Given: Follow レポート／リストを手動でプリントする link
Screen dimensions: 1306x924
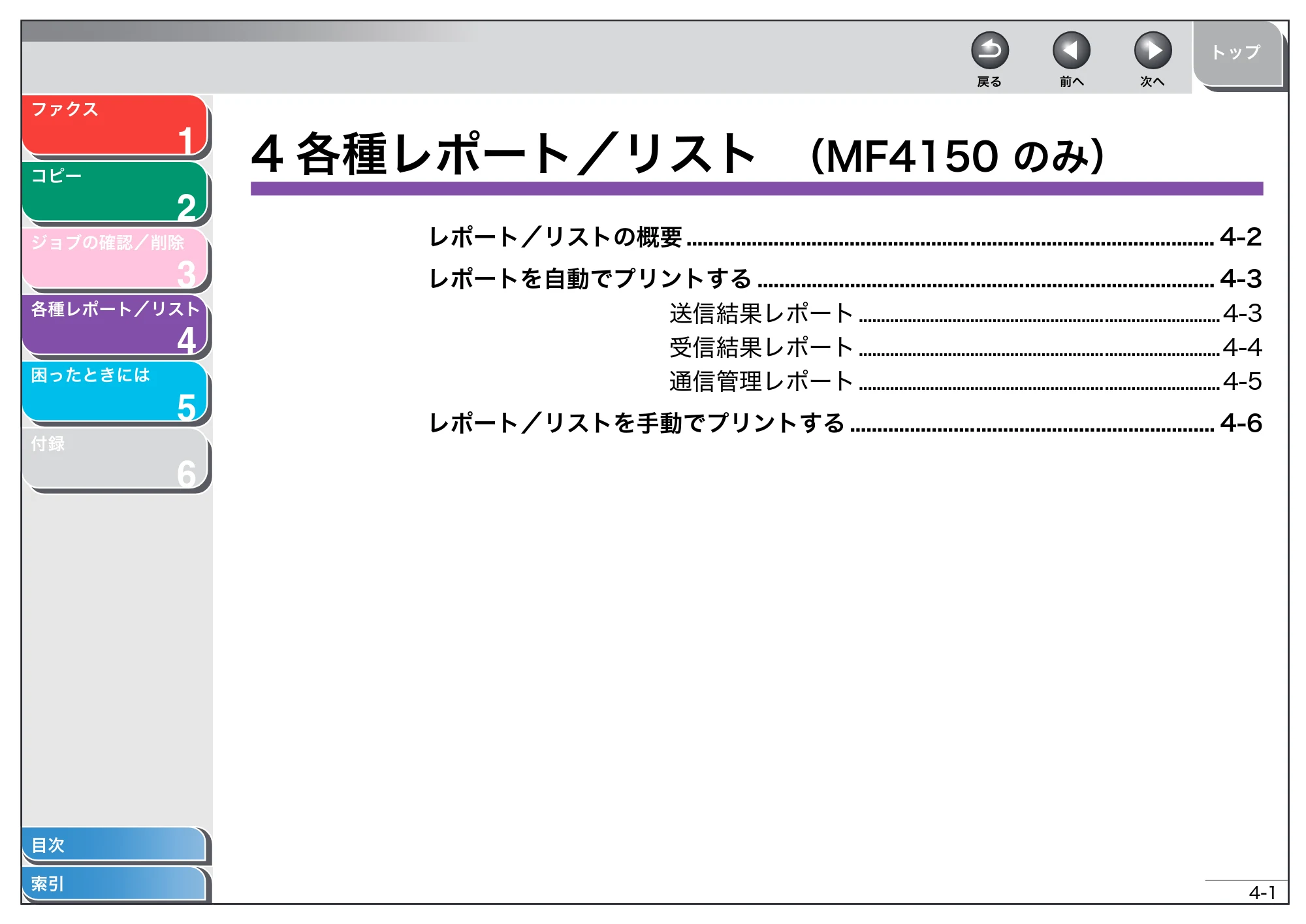Looking at the screenshot, I should tap(637, 423).
